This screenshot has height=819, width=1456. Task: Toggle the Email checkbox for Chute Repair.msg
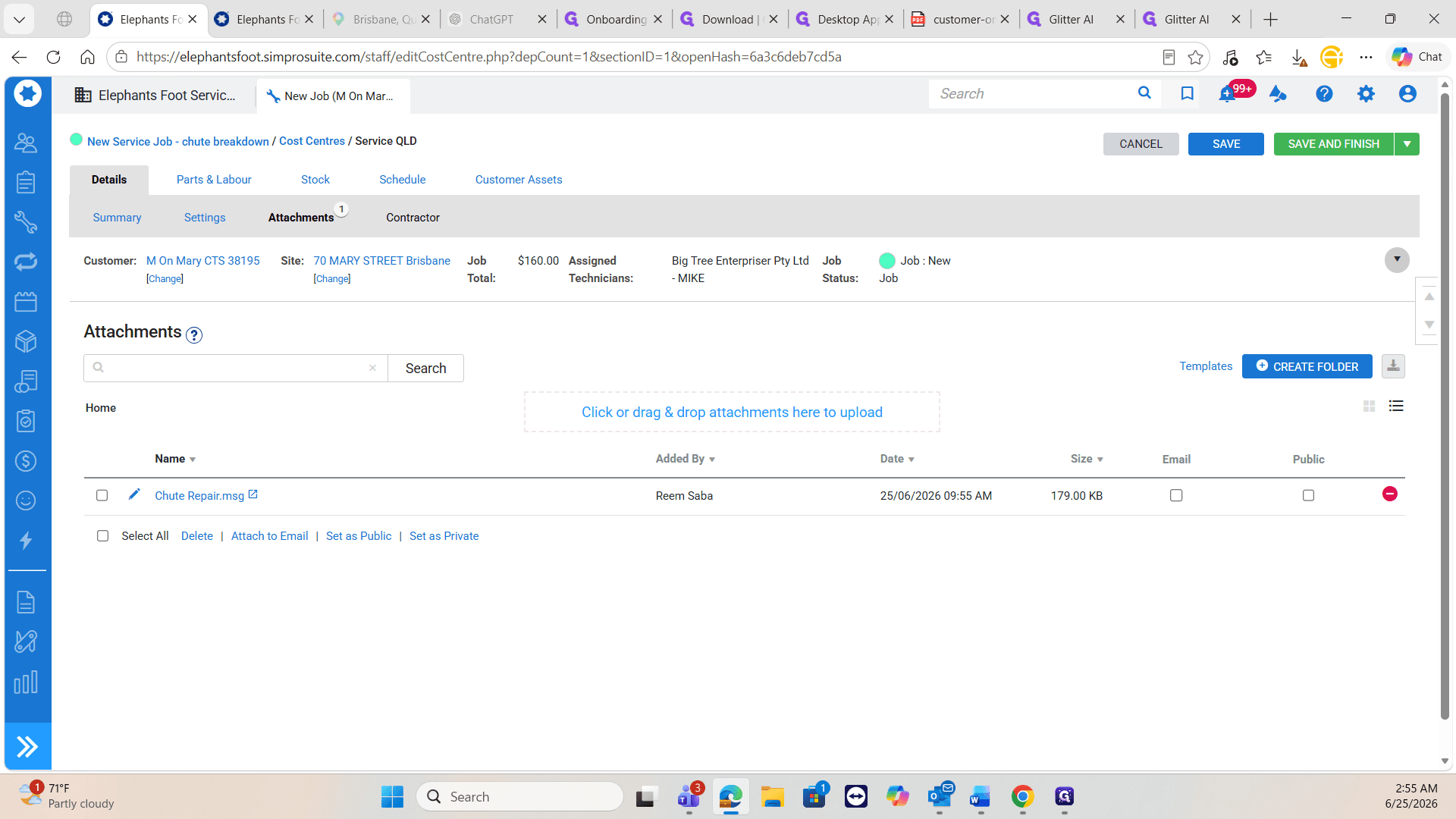1176,495
